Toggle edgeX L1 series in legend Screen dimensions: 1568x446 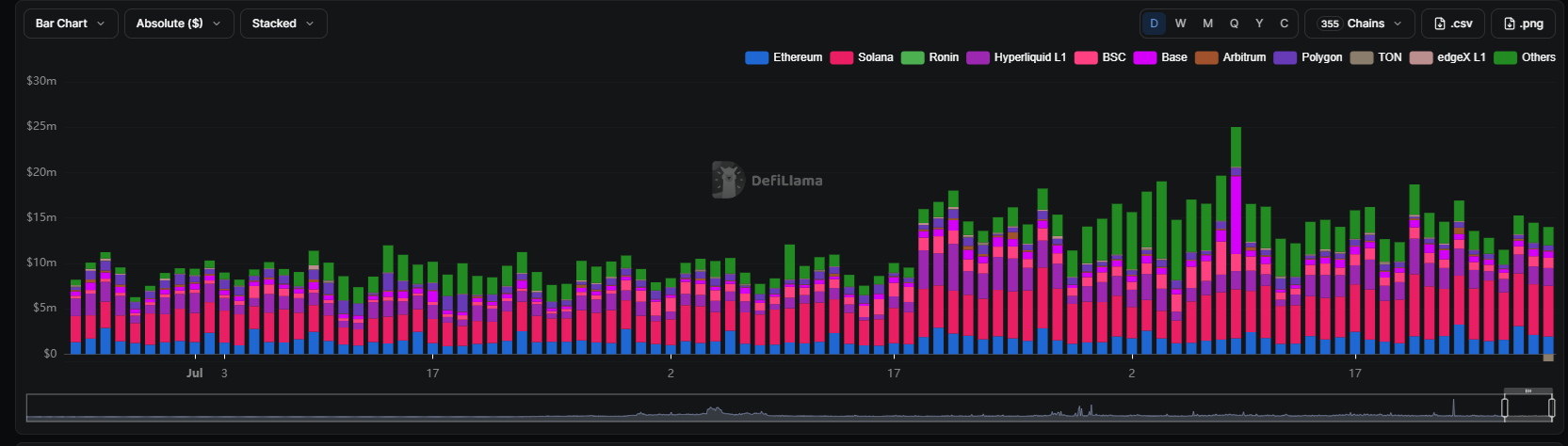[x=1447, y=57]
